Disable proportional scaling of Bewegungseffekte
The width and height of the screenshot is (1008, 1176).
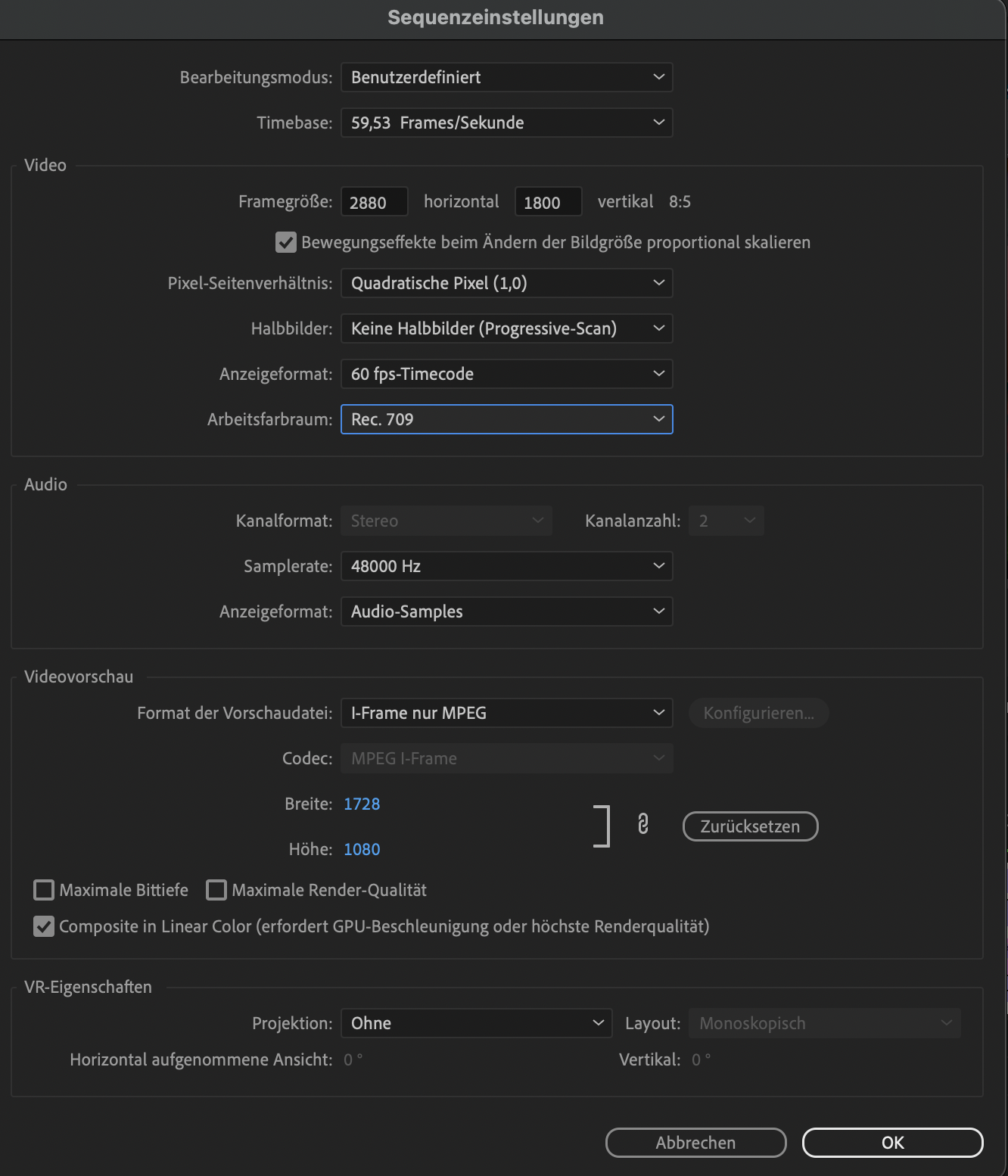[x=285, y=242]
